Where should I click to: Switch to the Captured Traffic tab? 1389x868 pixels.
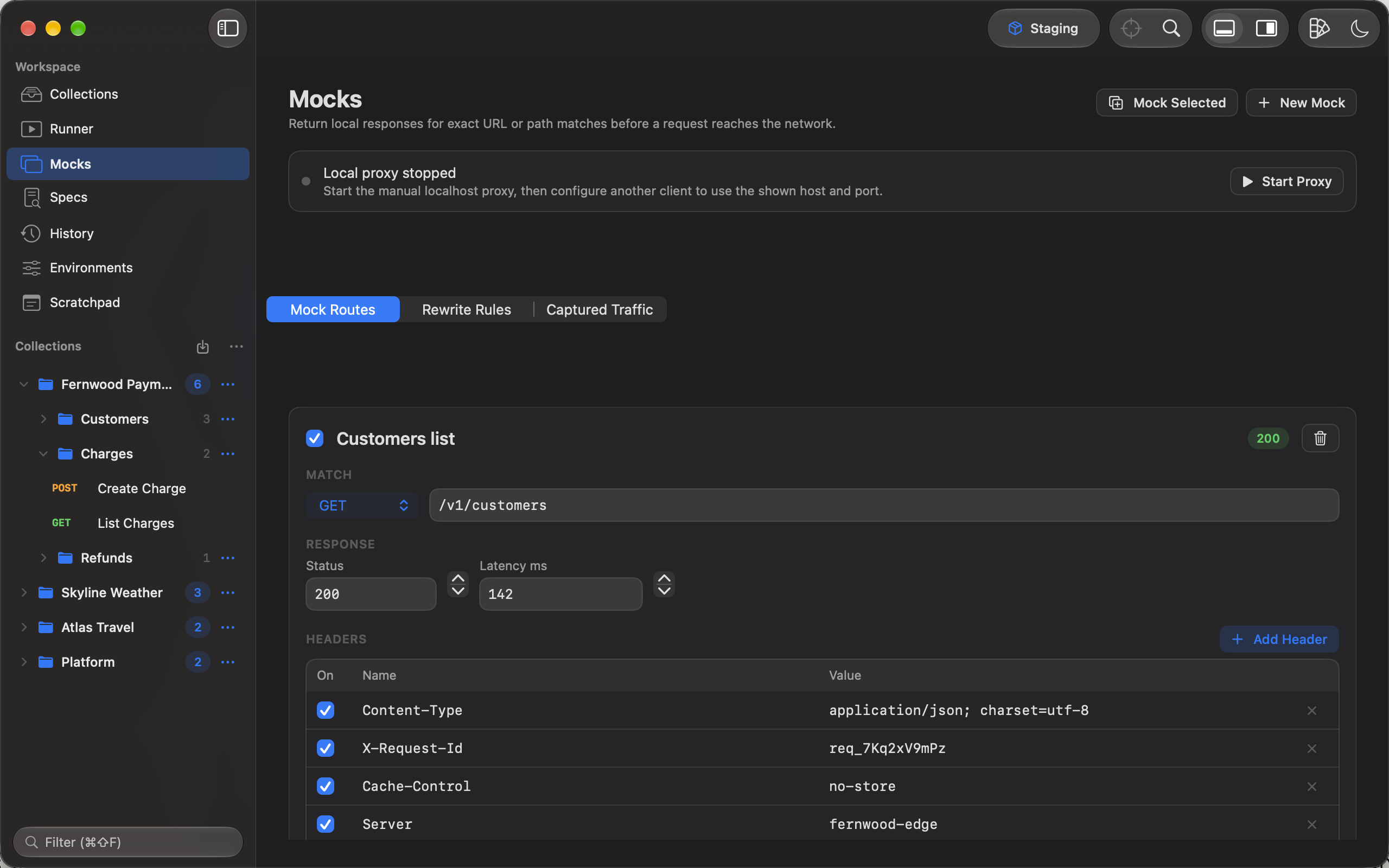599,309
